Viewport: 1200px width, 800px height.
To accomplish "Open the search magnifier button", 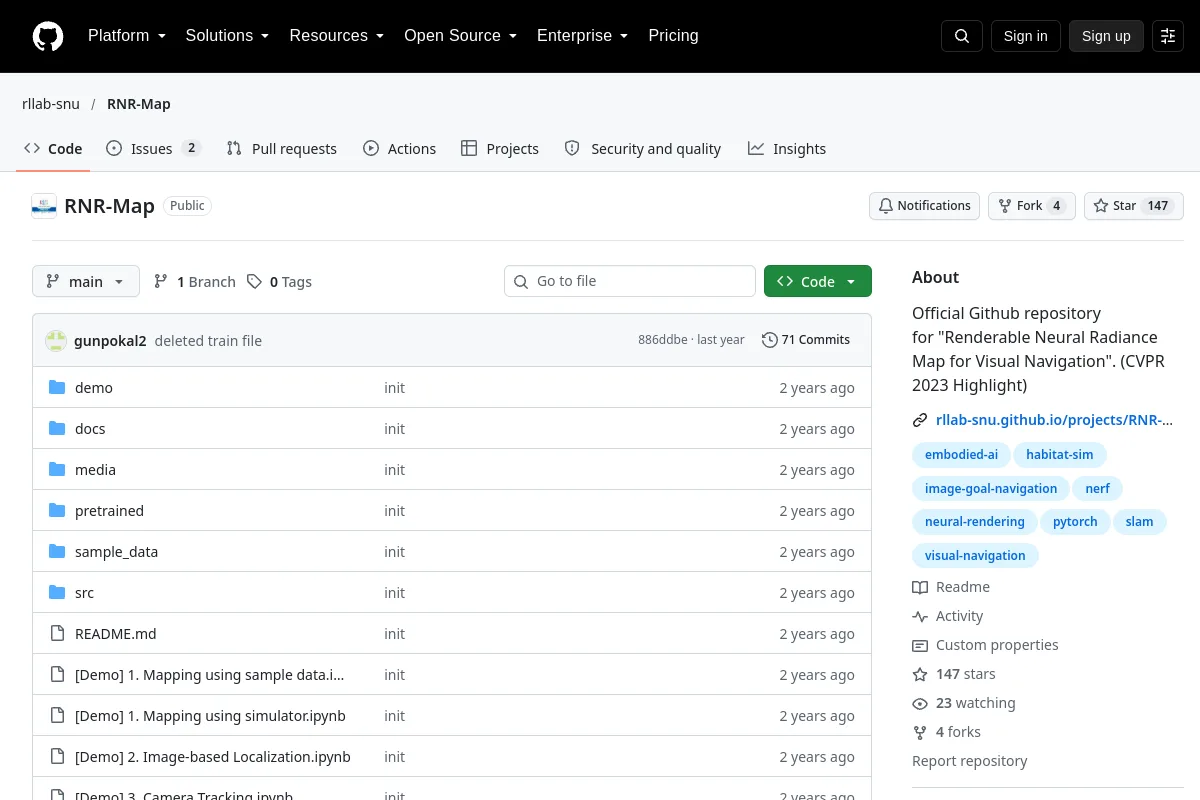I will click(x=962, y=36).
